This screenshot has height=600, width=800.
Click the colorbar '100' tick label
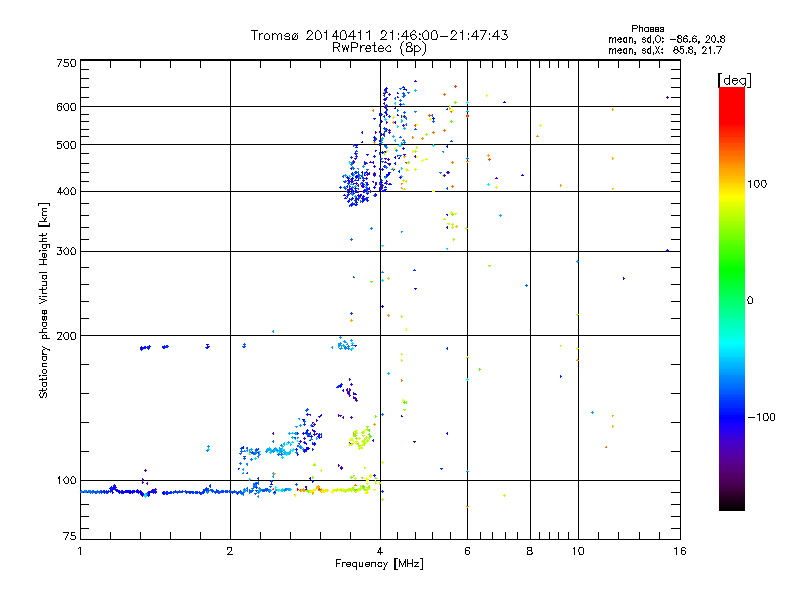click(757, 184)
